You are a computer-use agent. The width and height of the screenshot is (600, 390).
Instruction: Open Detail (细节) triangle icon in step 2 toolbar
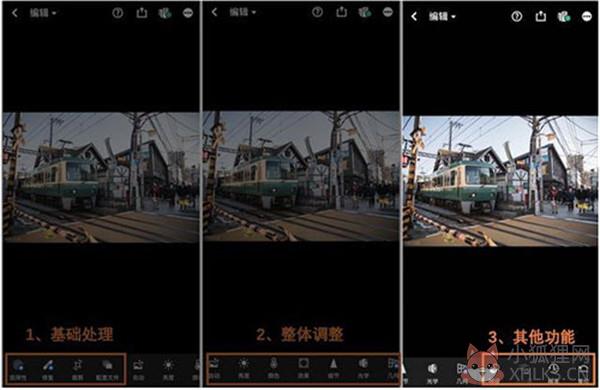pyautogui.click(x=333, y=368)
